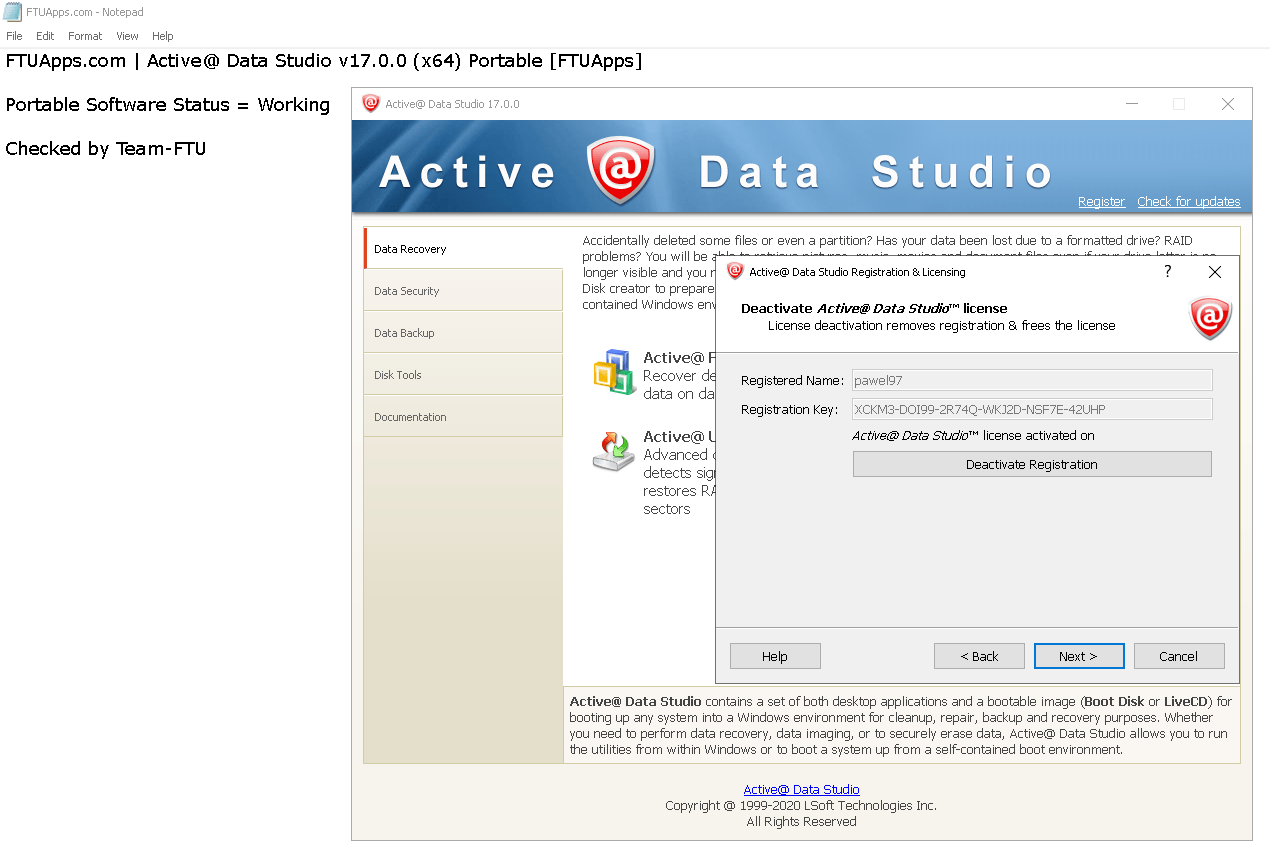Click the Next > button
The height and width of the screenshot is (850, 1270).
point(1079,656)
